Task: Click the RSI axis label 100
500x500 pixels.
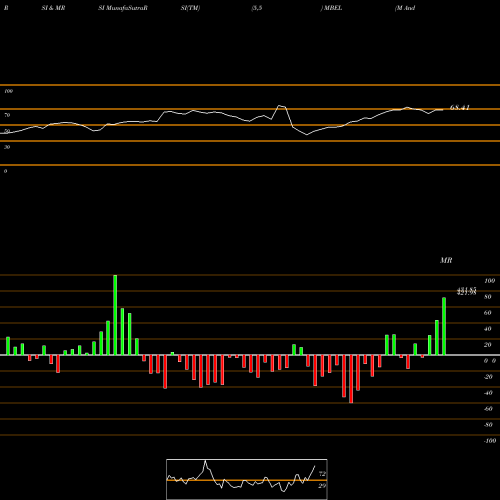Action: 9,91
